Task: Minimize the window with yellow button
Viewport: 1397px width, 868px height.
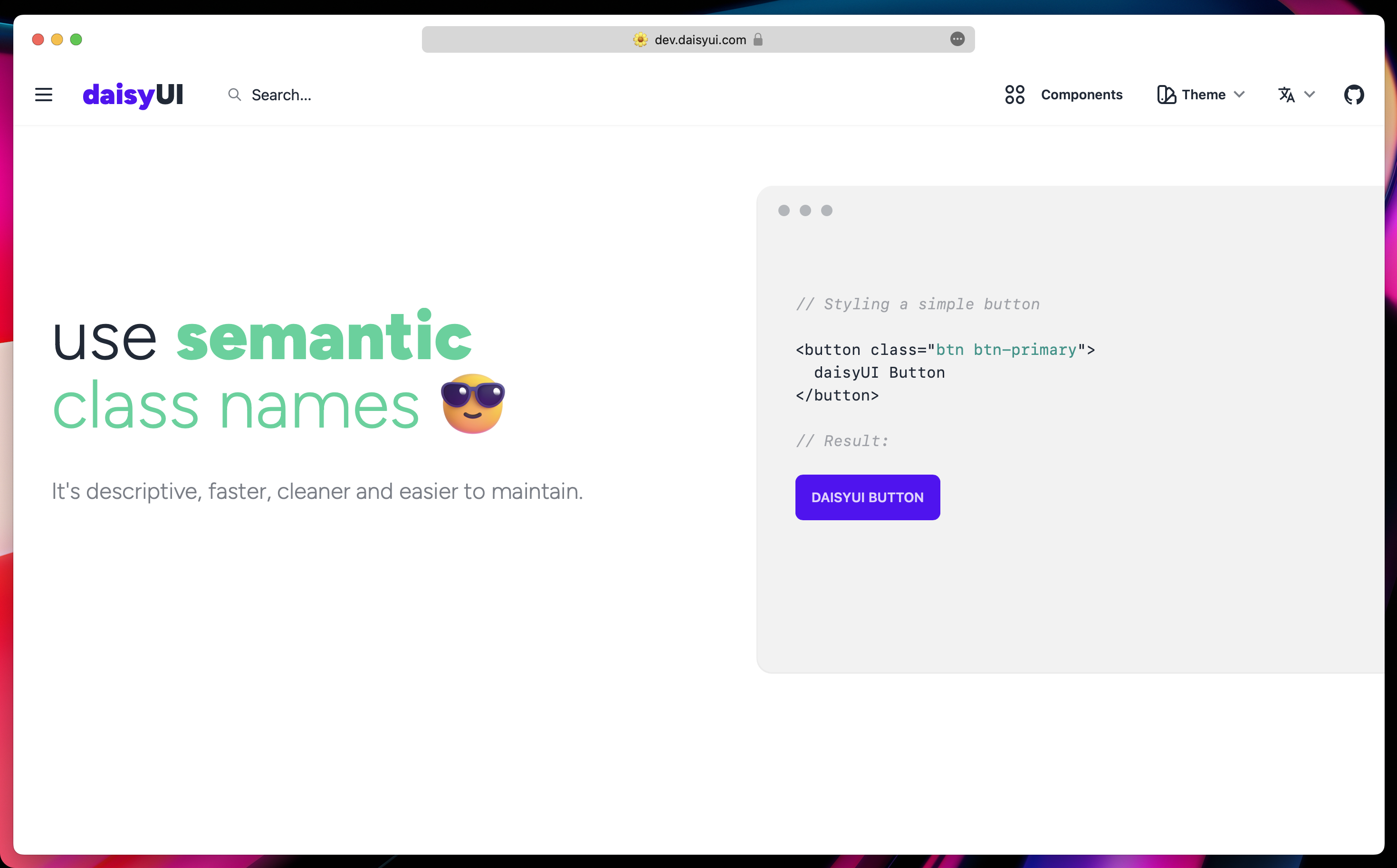Action: (x=57, y=39)
